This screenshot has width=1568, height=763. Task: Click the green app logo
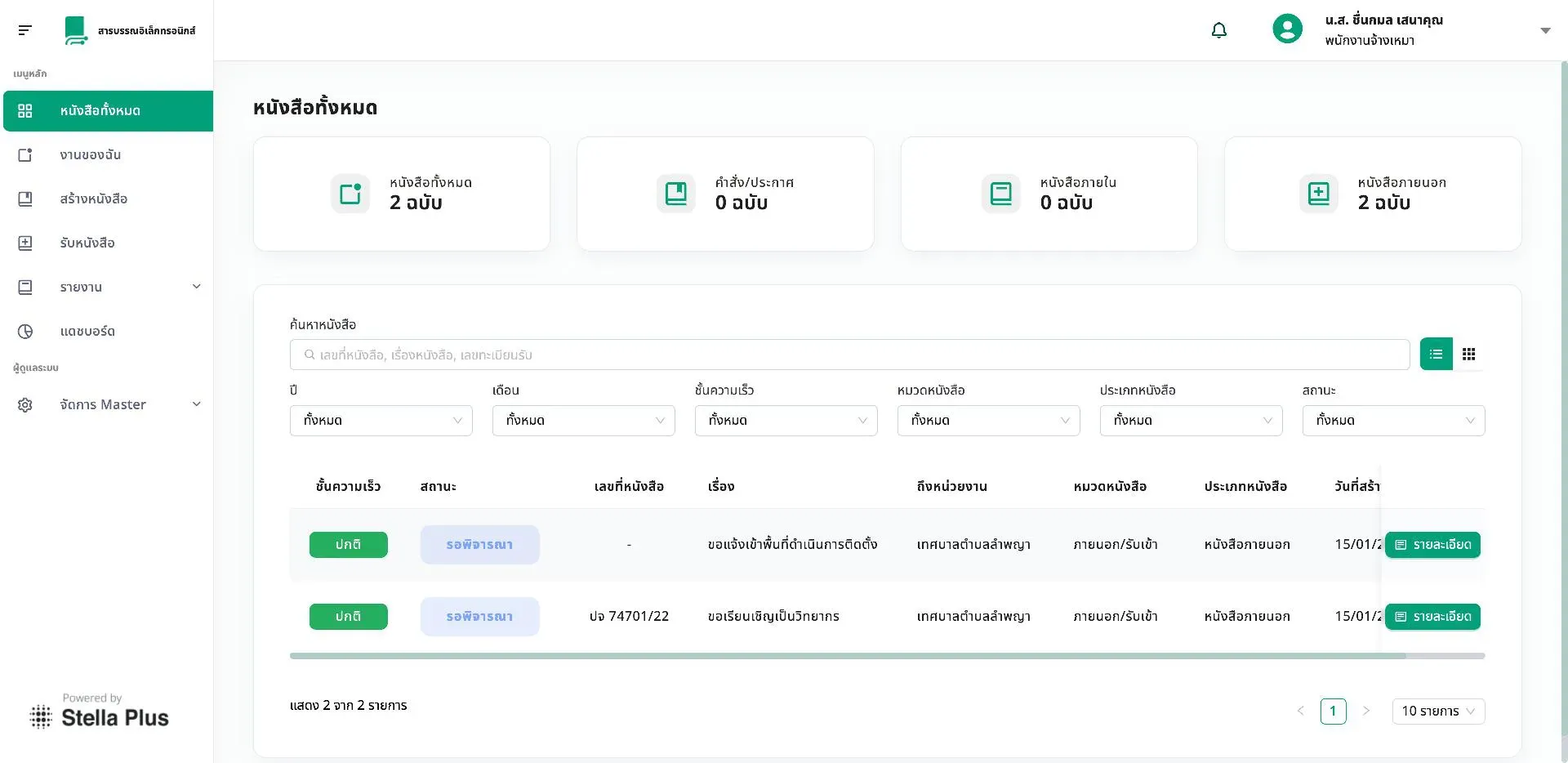[x=76, y=30]
